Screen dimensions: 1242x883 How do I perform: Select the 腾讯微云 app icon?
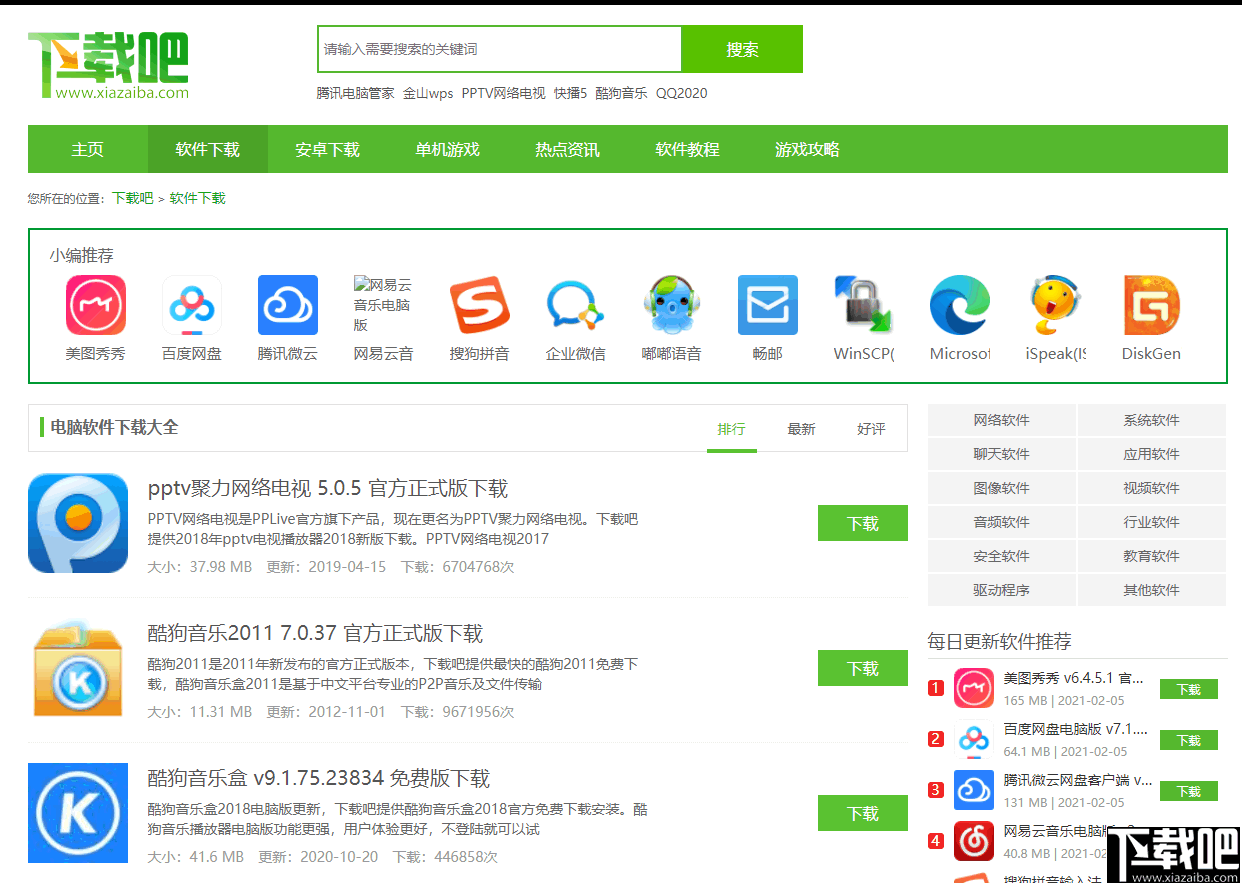pos(287,305)
